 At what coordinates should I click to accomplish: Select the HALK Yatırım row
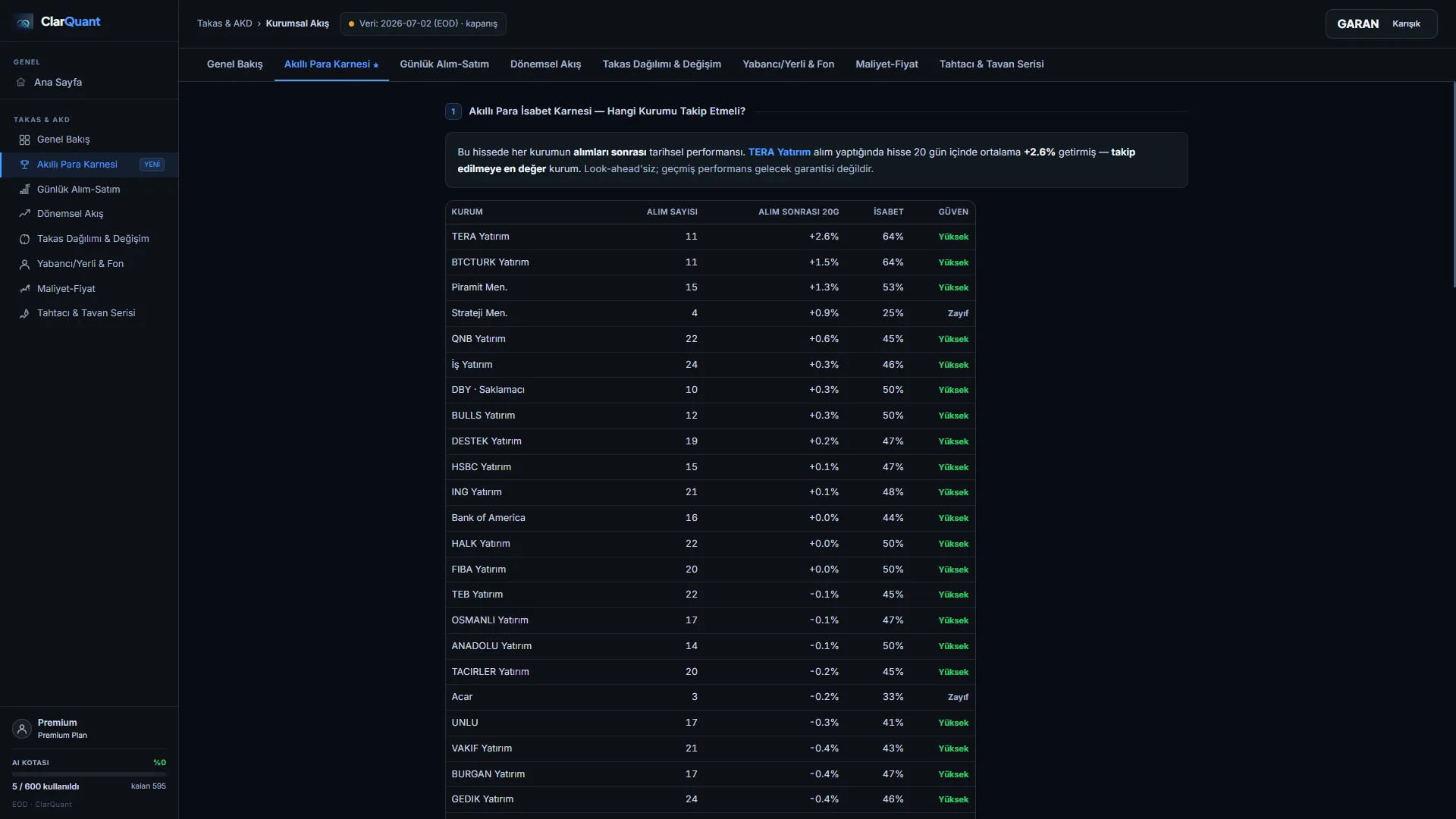(710, 544)
